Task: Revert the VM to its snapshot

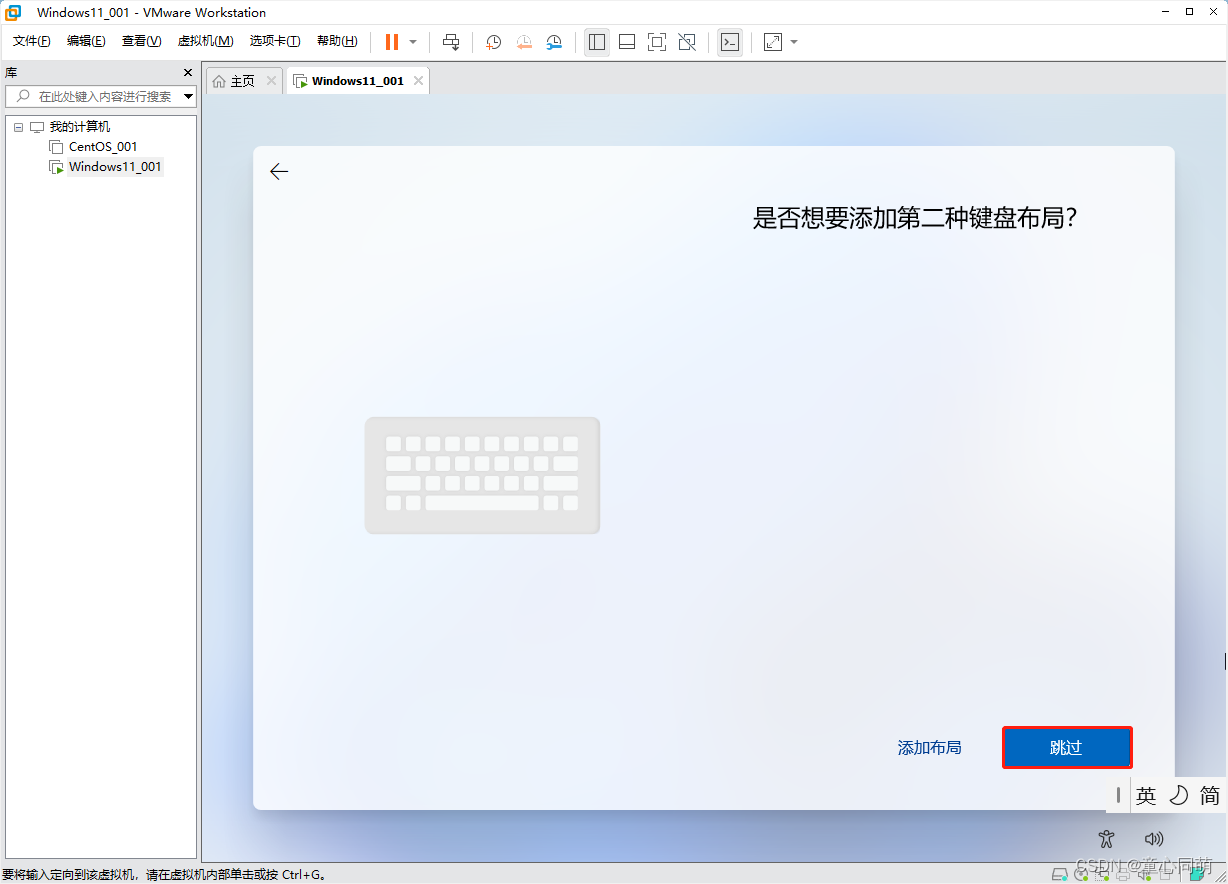Action: [x=524, y=41]
